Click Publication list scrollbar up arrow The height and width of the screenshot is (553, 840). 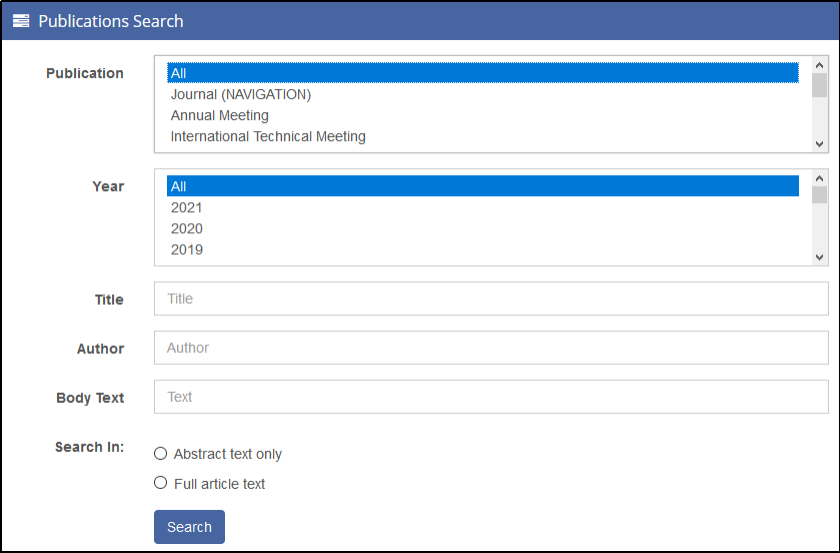[819, 65]
